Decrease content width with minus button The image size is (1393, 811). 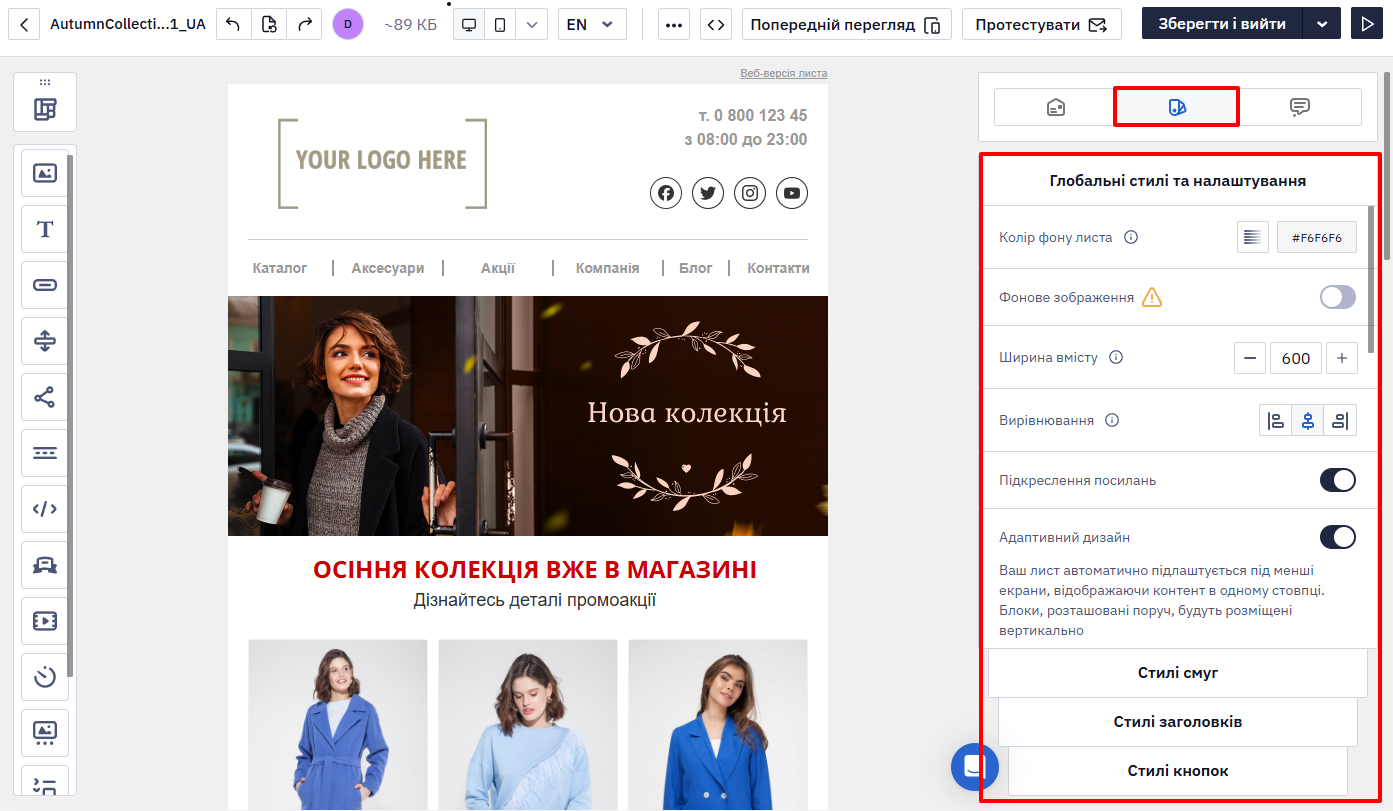click(1250, 358)
